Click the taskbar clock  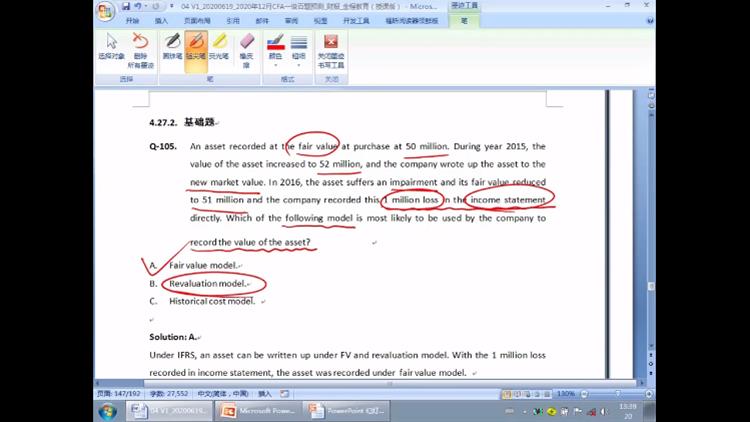click(x=628, y=411)
